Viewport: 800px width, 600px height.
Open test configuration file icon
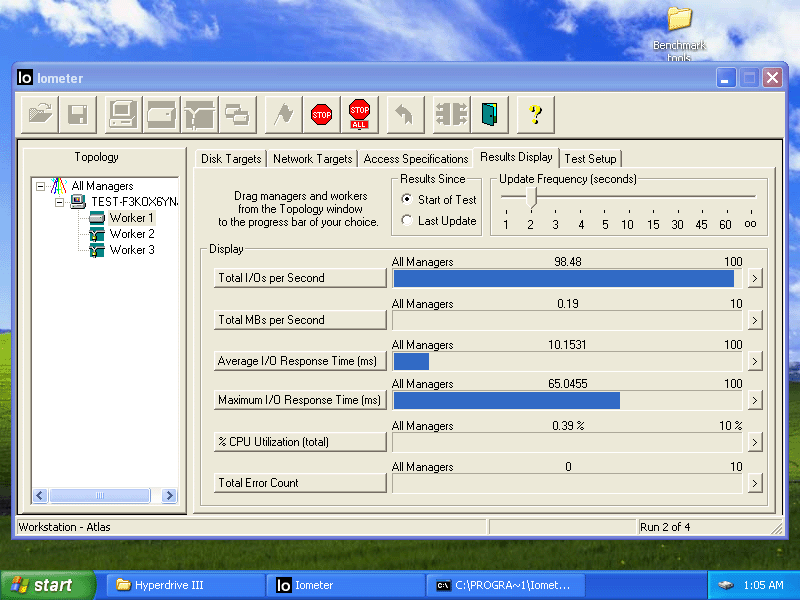[x=41, y=114]
